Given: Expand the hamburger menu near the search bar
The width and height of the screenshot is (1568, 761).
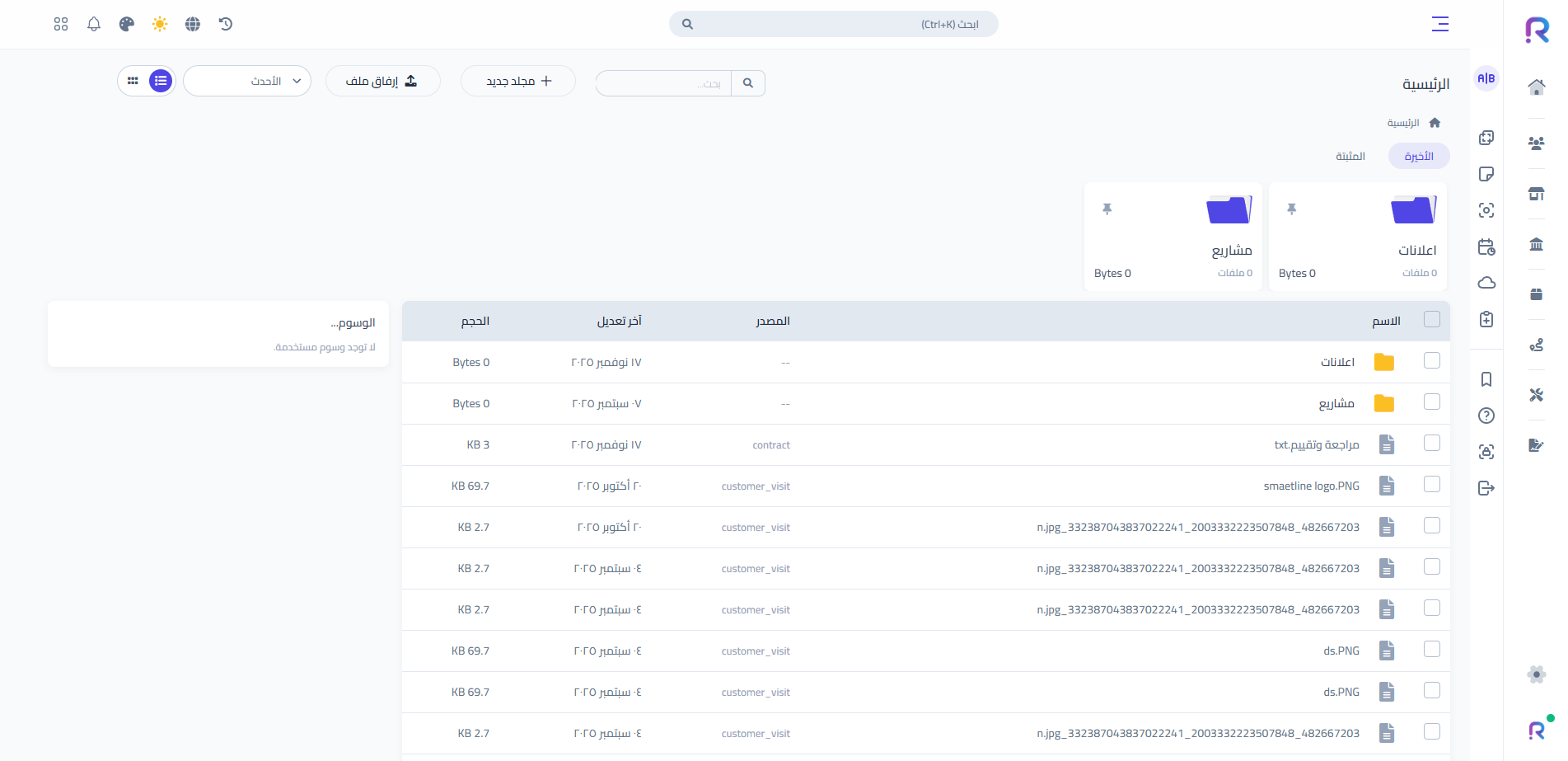Looking at the screenshot, I should 1439,24.
